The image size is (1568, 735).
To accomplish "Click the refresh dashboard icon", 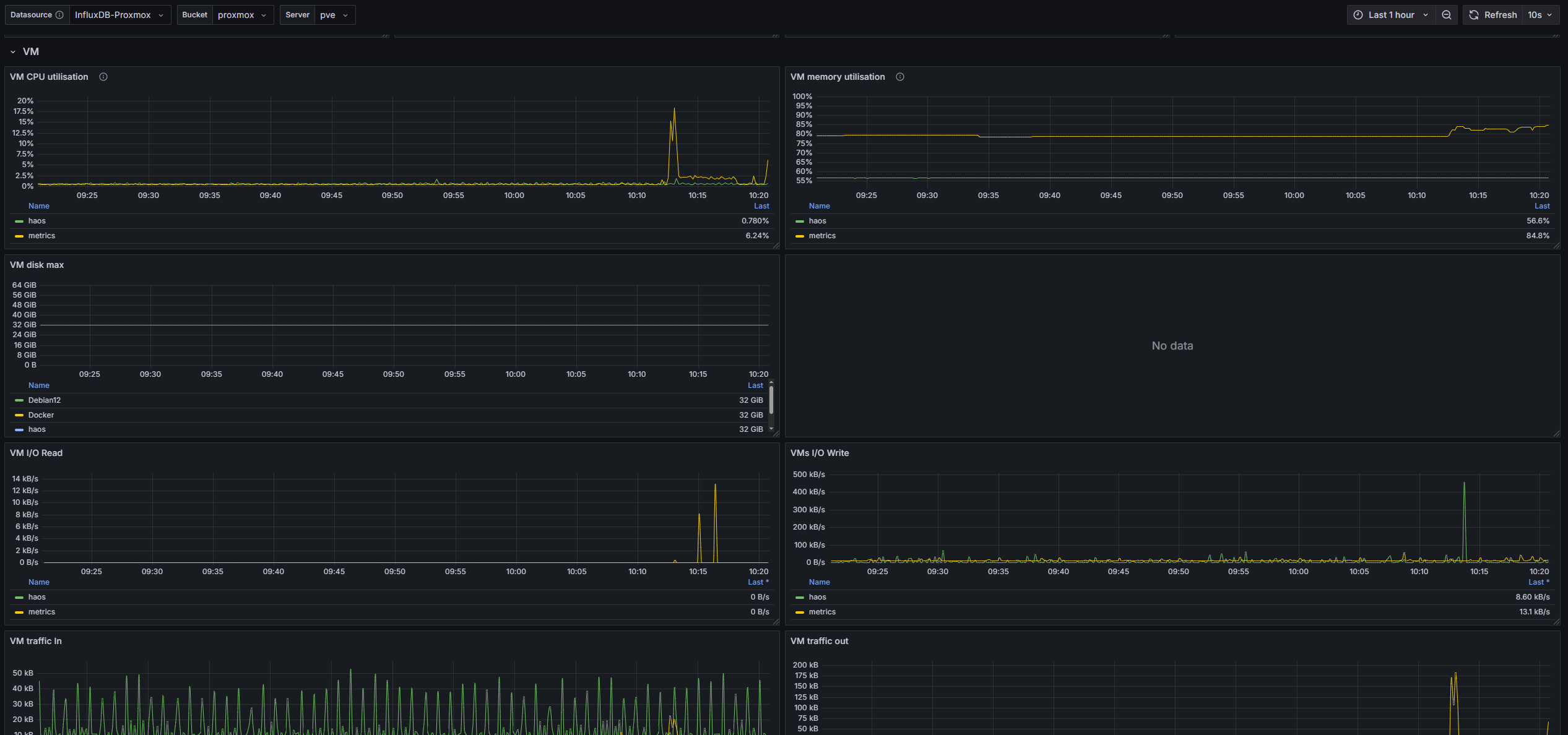I will pyautogui.click(x=1474, y=15).
